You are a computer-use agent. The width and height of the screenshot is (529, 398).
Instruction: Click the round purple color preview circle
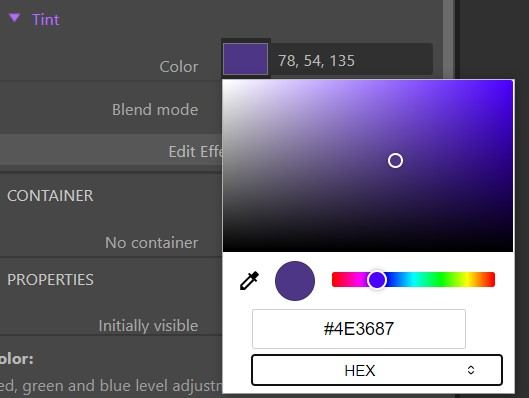point(295,281)
